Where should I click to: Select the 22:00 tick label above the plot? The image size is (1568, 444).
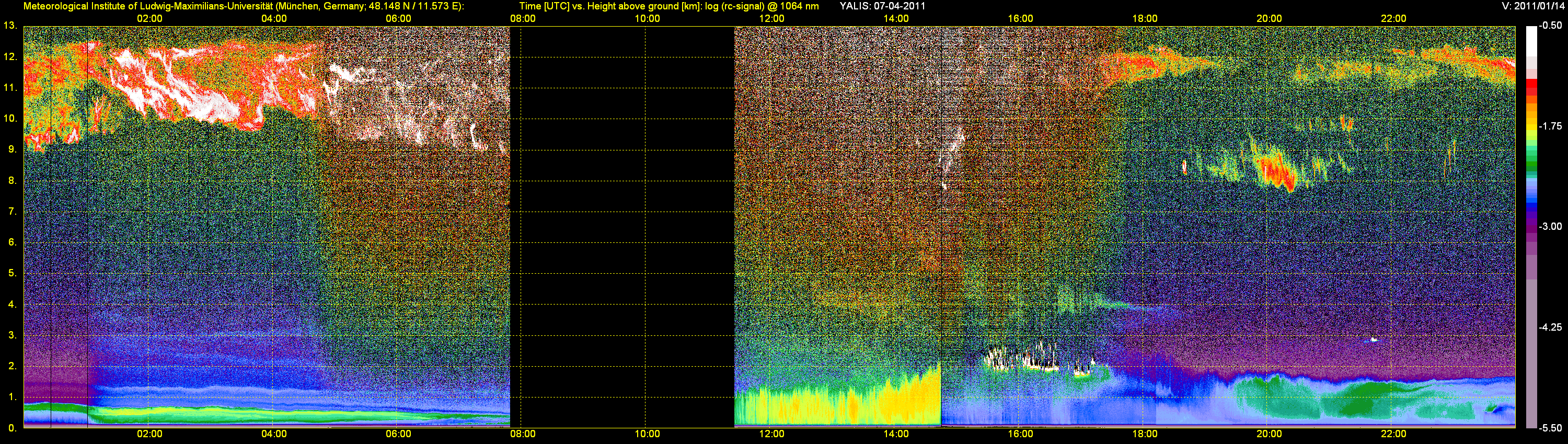[x=1393, y=18]
